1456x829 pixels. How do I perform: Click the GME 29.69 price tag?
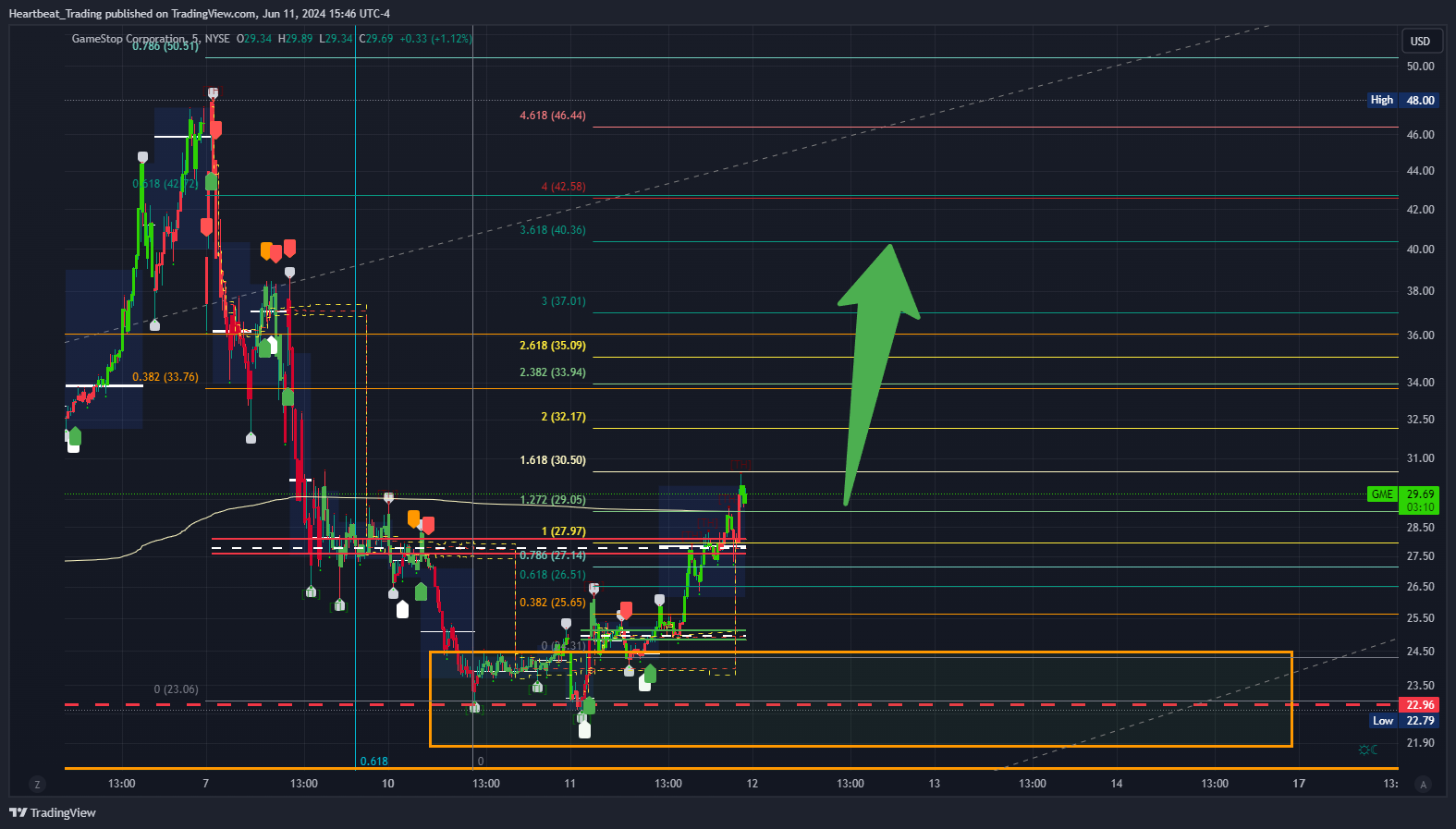click(x=1403, y=500)
